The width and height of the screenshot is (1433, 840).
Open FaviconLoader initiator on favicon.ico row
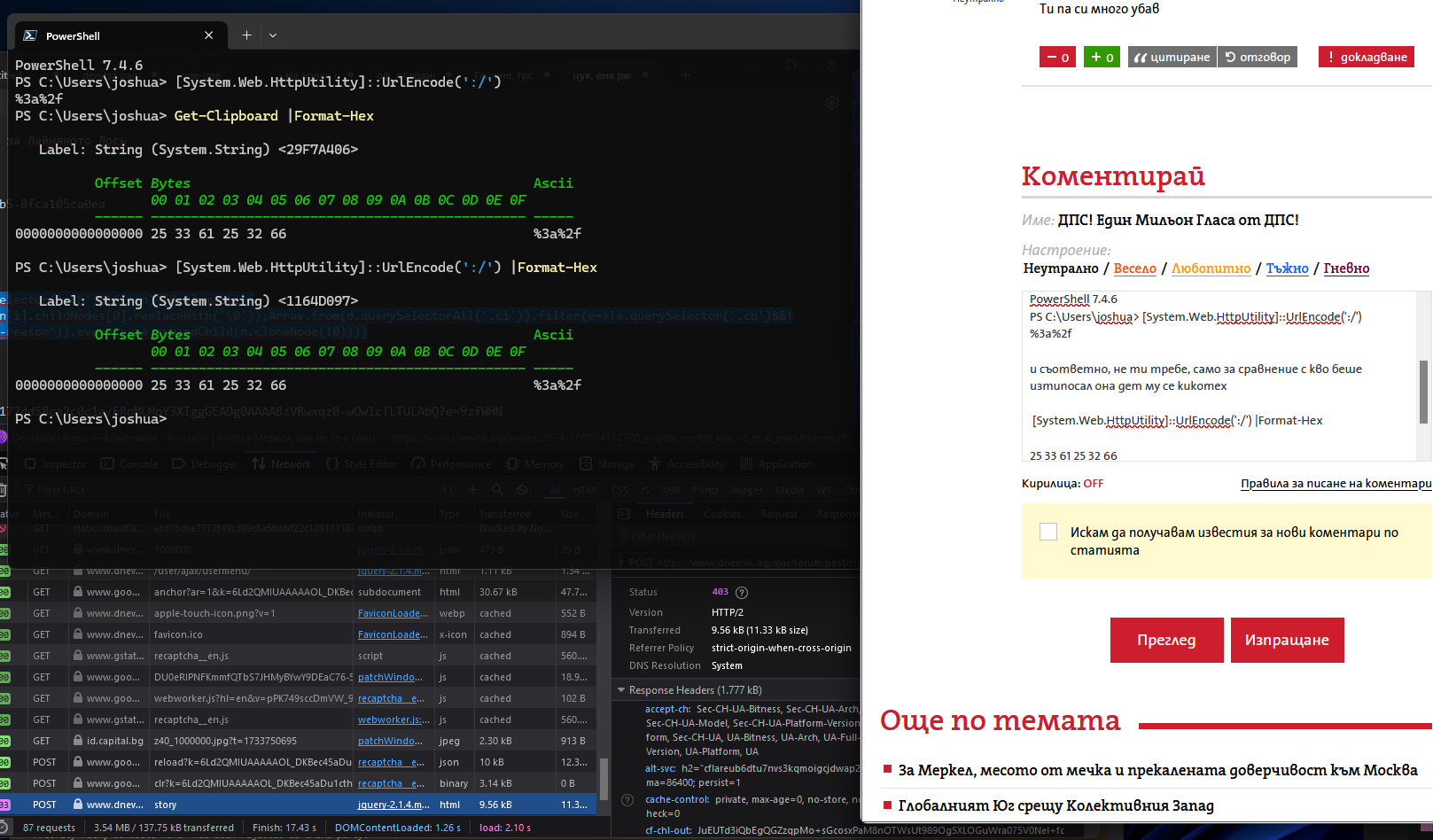click(393, 634)
